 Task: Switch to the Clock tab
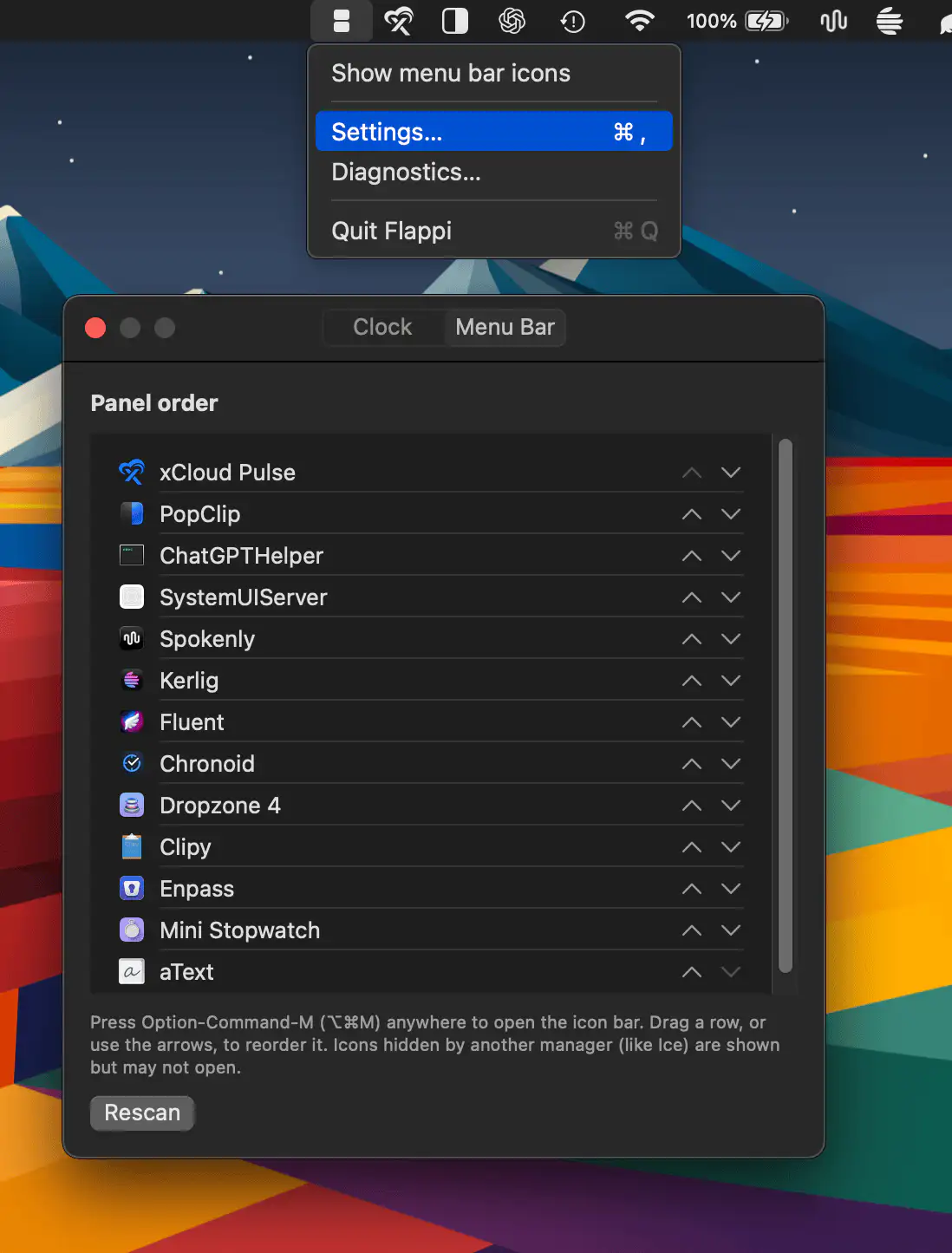coord(382,328)
